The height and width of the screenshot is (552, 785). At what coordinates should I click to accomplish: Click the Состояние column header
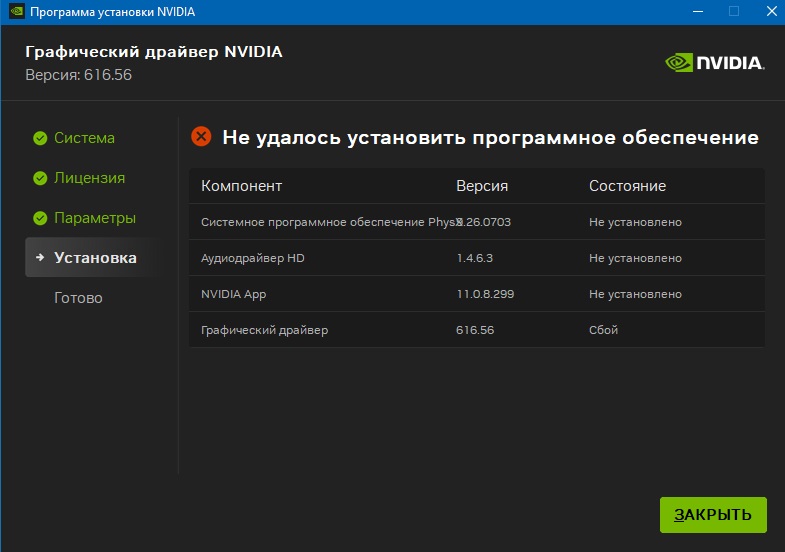click(x=627, y=186)
